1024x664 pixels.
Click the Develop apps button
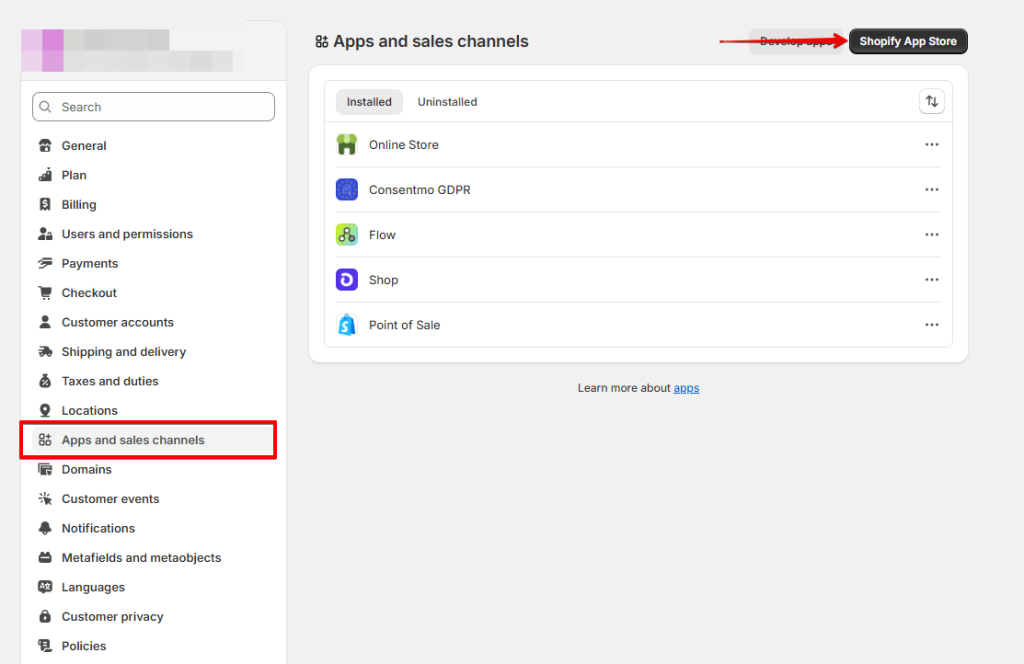[x=797, y=41]
